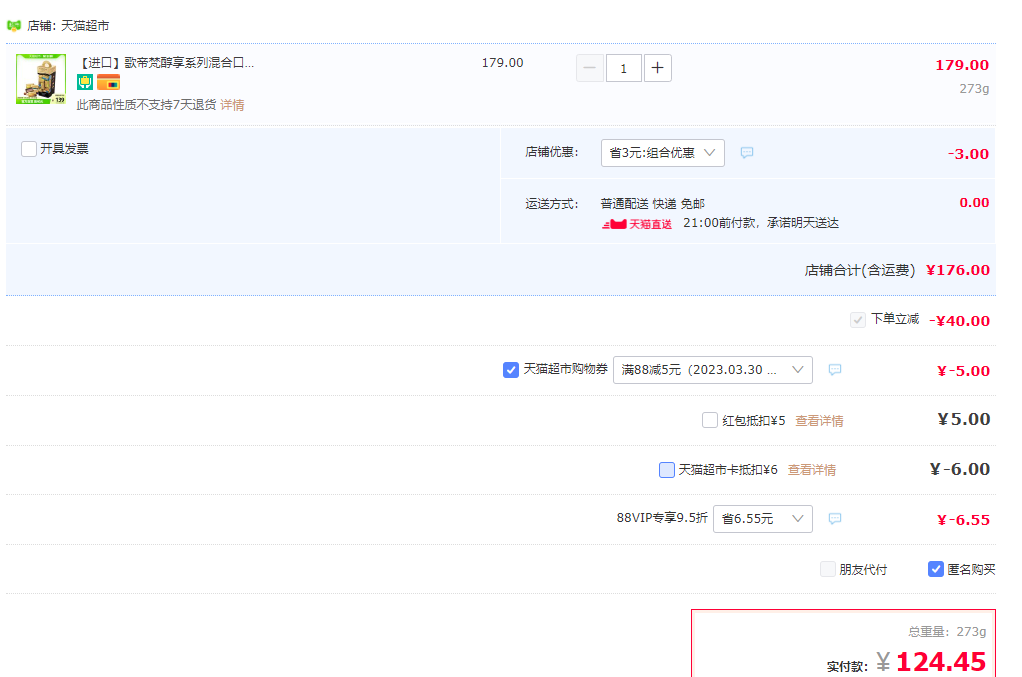
Task: Open the 88VIP 省6.55元 dropdown
Action: (763, 519)
